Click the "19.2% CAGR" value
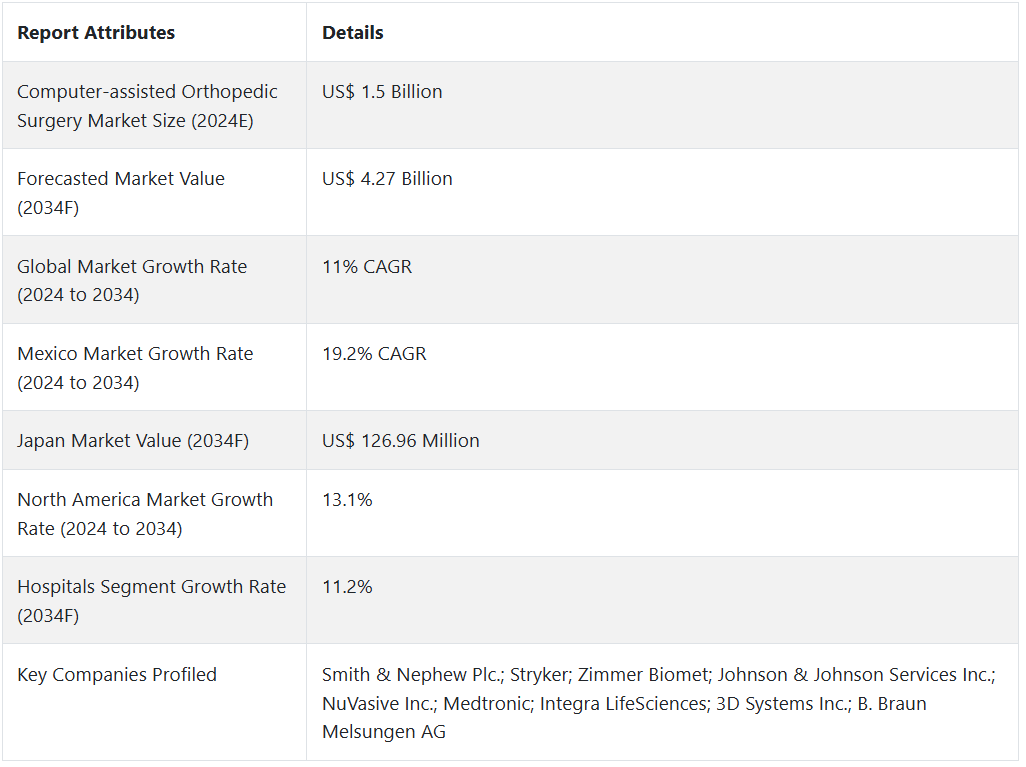Screen dimensions: 1026x767 tap(374, 354)
